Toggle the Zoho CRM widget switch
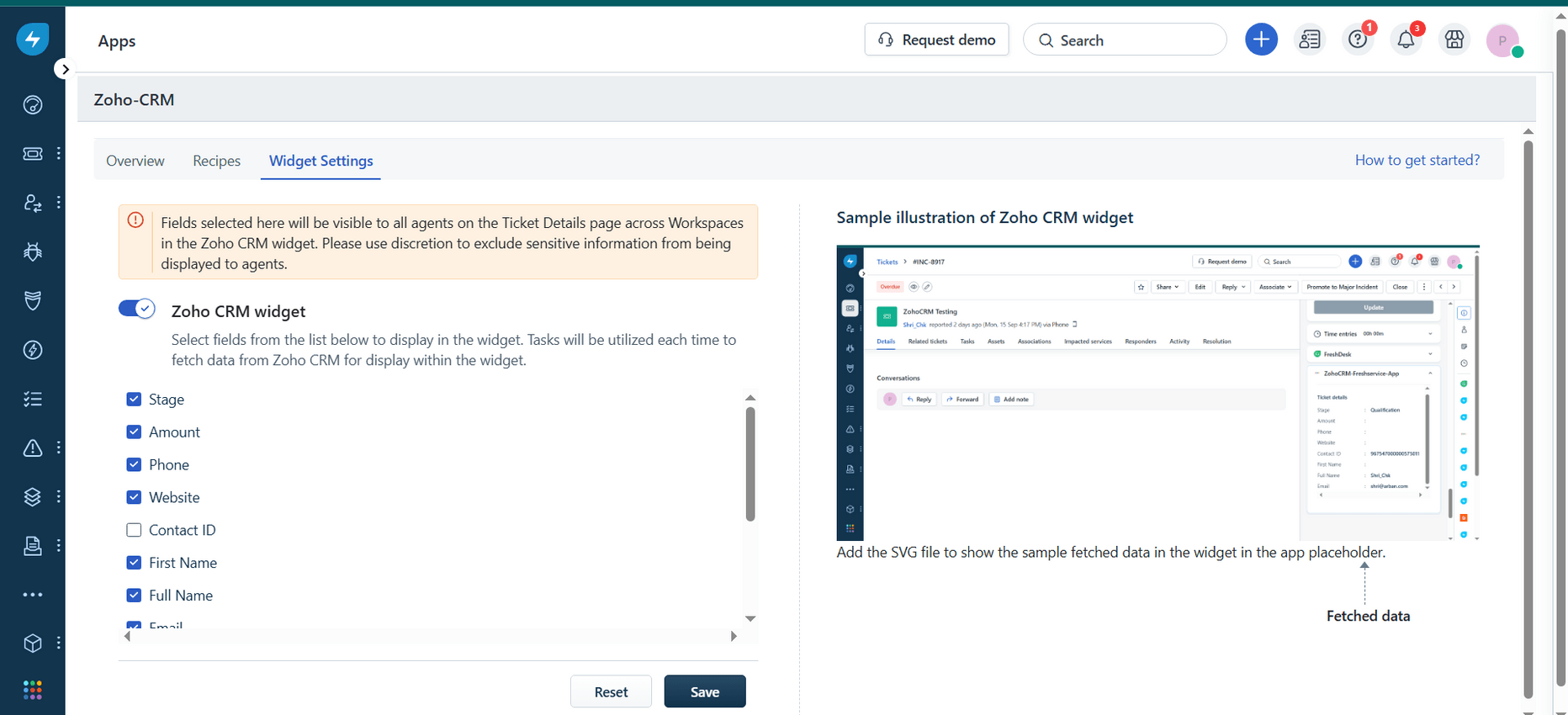Screen dimensions: 1568x715 tap(137, 309)
